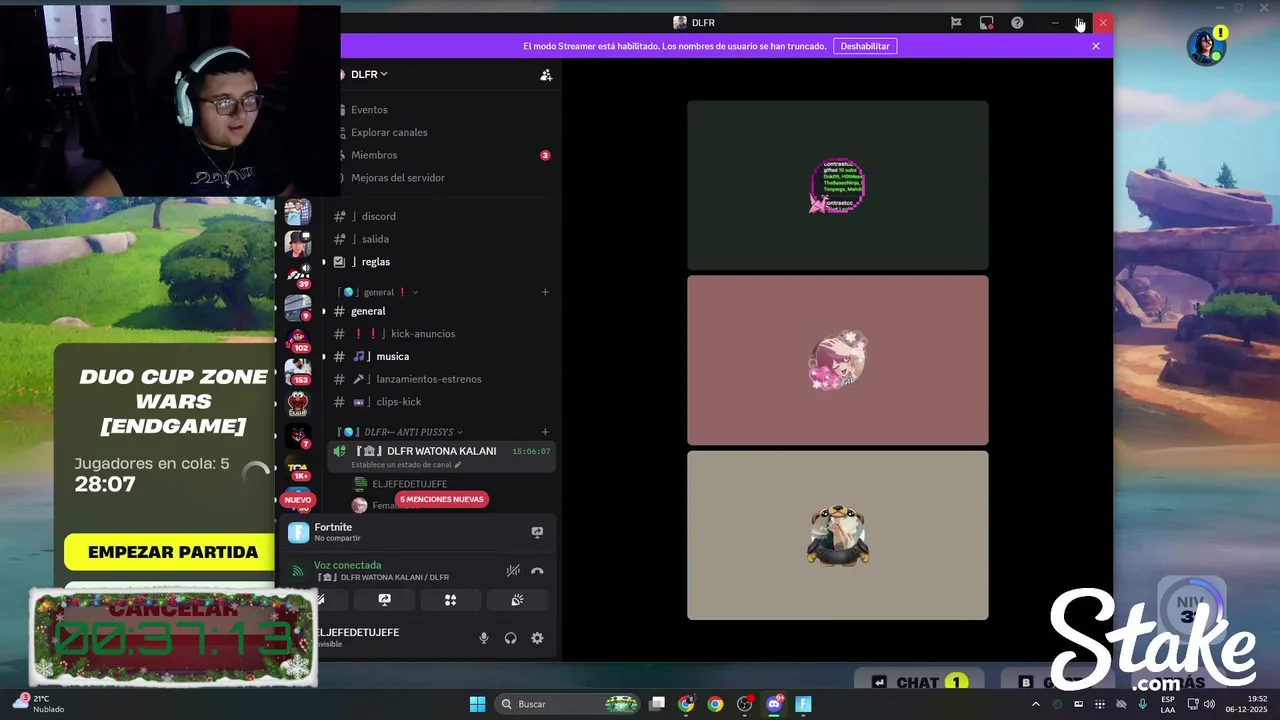
Task: Mute microphone in the user panel
Action: [x=484, y=638]
